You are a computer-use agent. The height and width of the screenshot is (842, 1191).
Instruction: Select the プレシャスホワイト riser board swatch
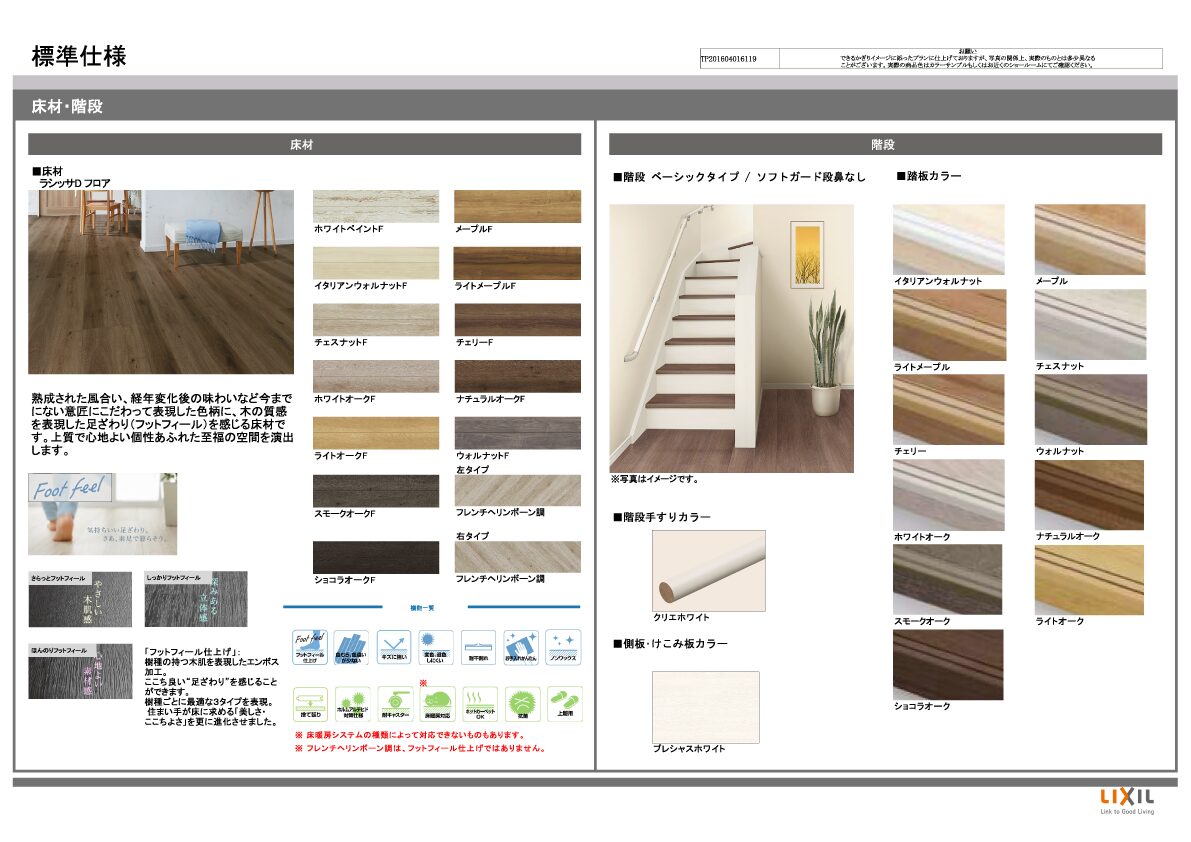pos(705,707)
